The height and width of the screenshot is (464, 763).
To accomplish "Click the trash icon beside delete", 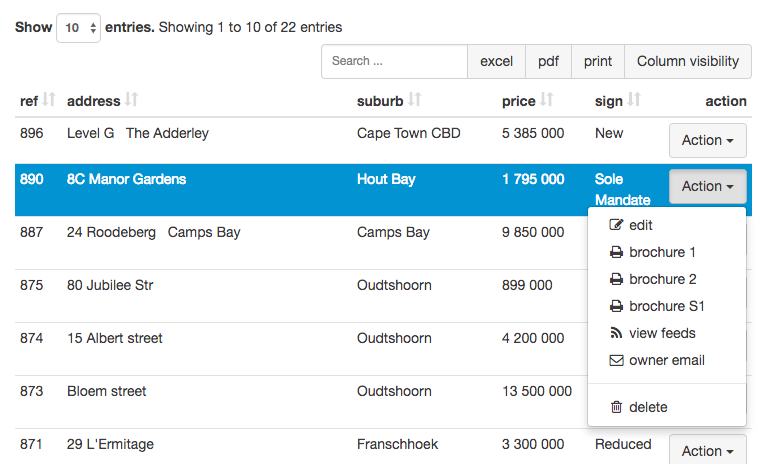I will (616, 408).
